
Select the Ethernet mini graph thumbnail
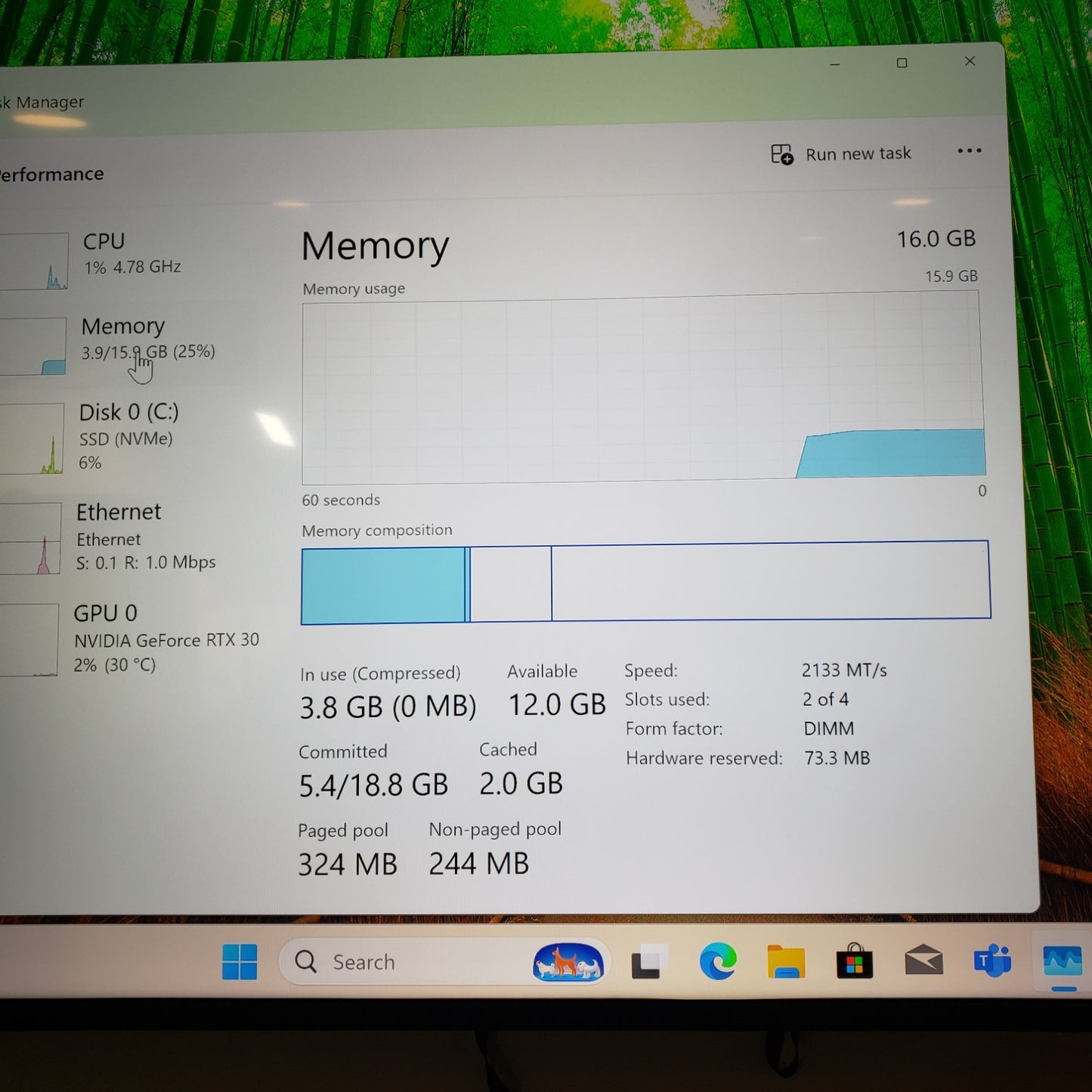point(30,539)
